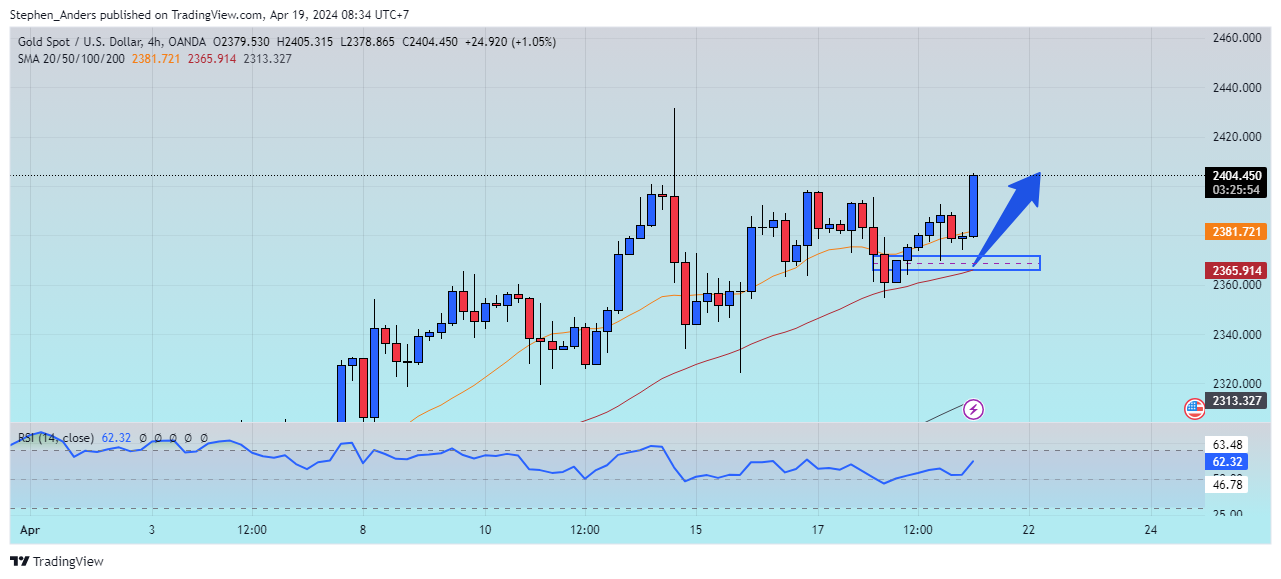The height and width of the screenshot is (579, 1281).
Task: Click the US flag economic event icon
Action: click(1194, 408)
